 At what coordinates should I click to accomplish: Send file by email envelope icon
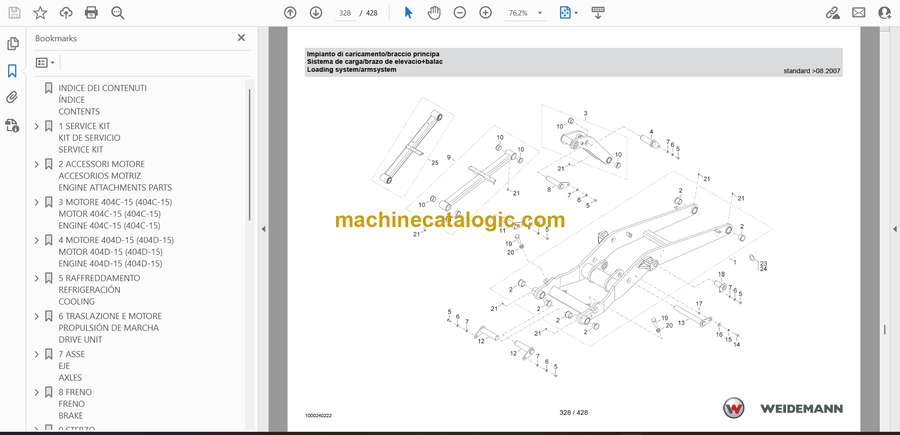coord(858,13)
